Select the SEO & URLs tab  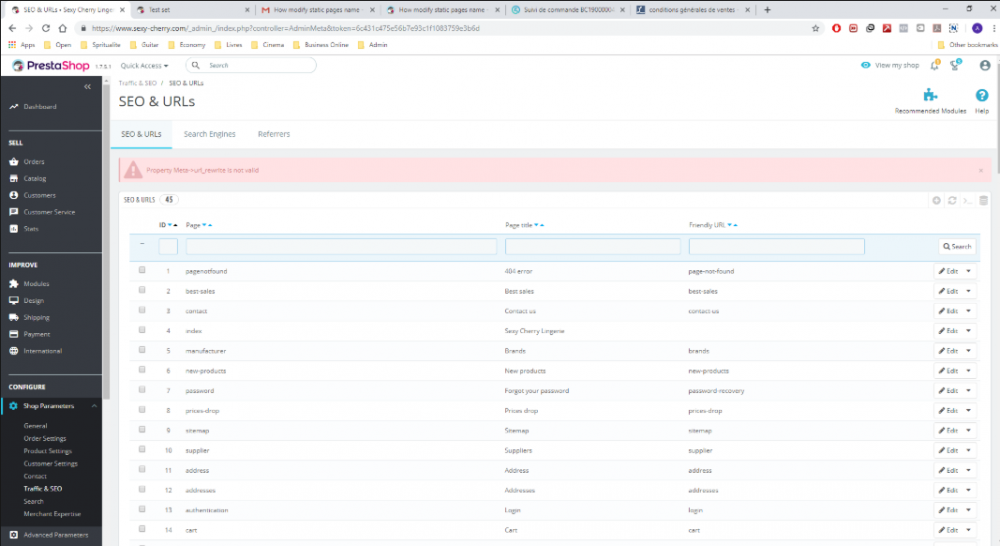pyautogui.click(x=141, y=134)
